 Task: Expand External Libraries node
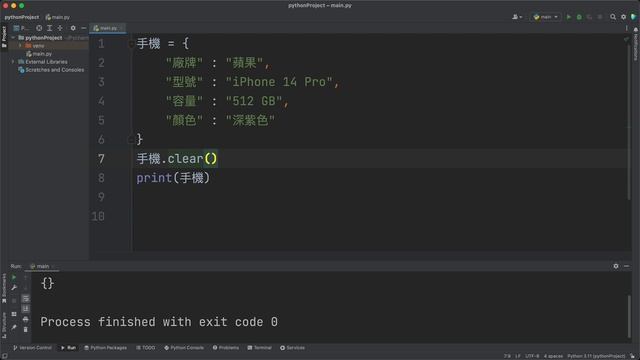[x=13, y=62]
